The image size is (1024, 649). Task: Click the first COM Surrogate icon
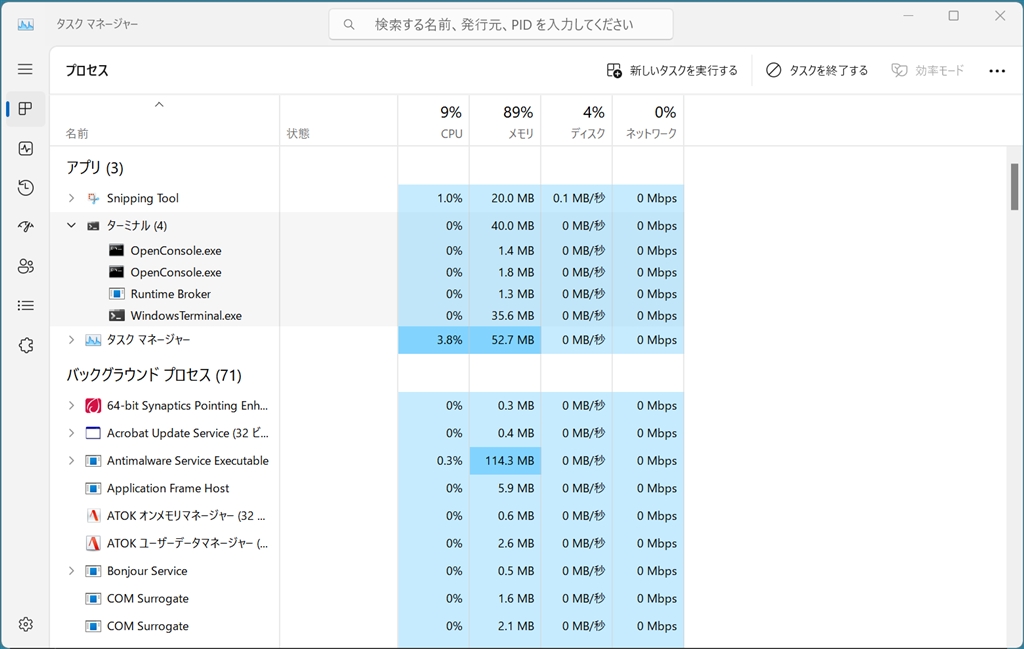(x=93, y=599)
